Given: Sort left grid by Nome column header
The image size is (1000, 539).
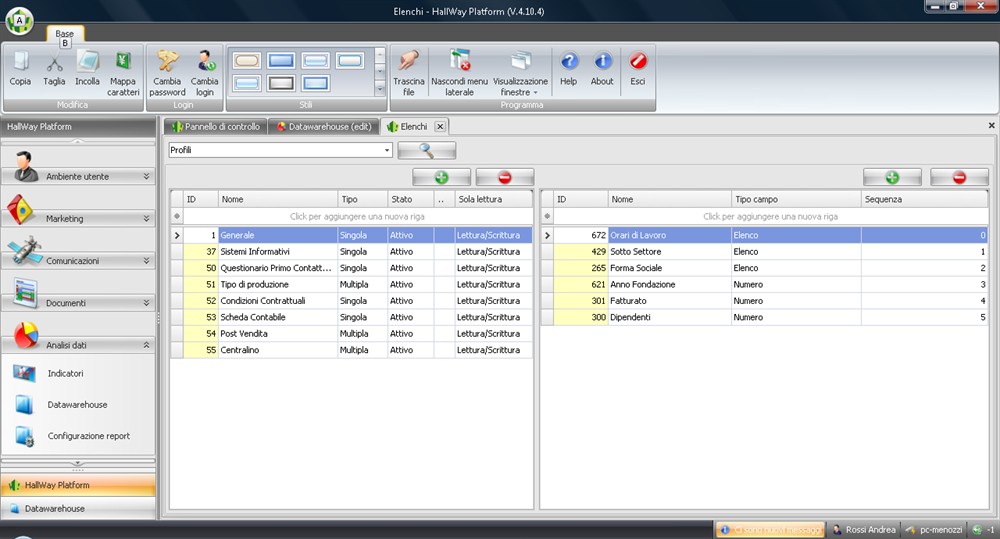Looking at the screenshot, I should [x=277, y=199].
